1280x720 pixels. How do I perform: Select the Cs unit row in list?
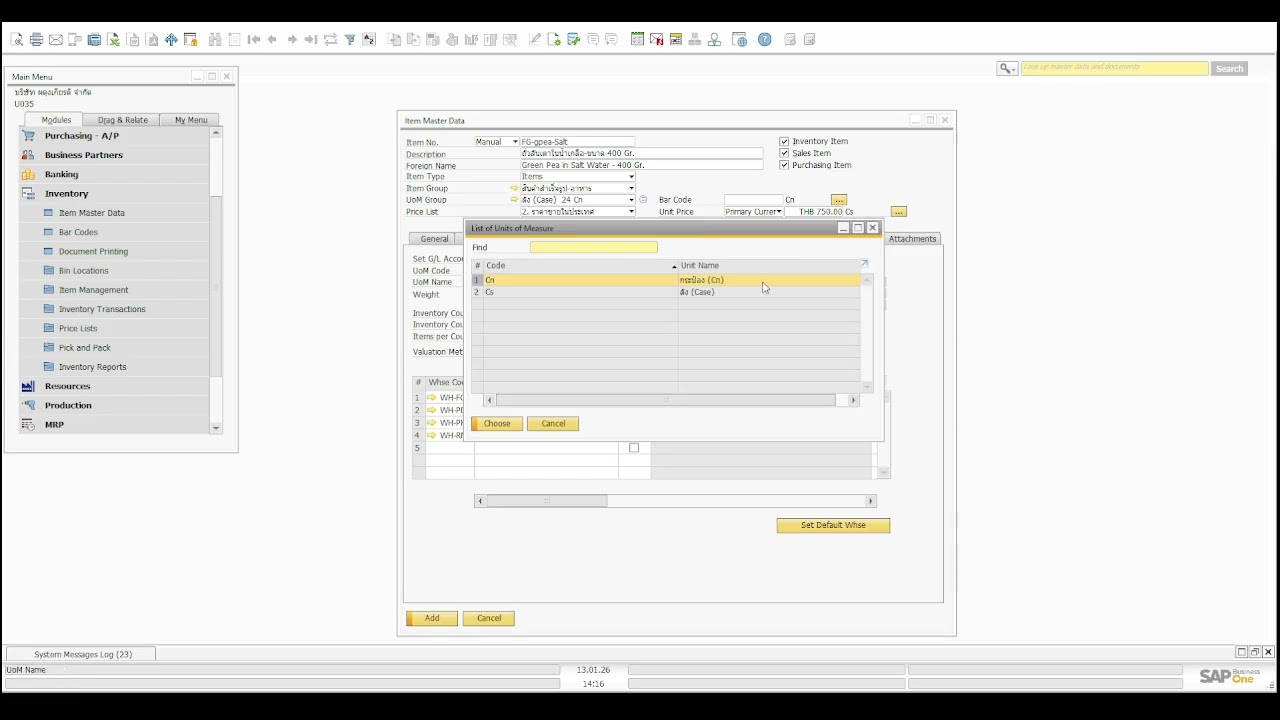666,292
